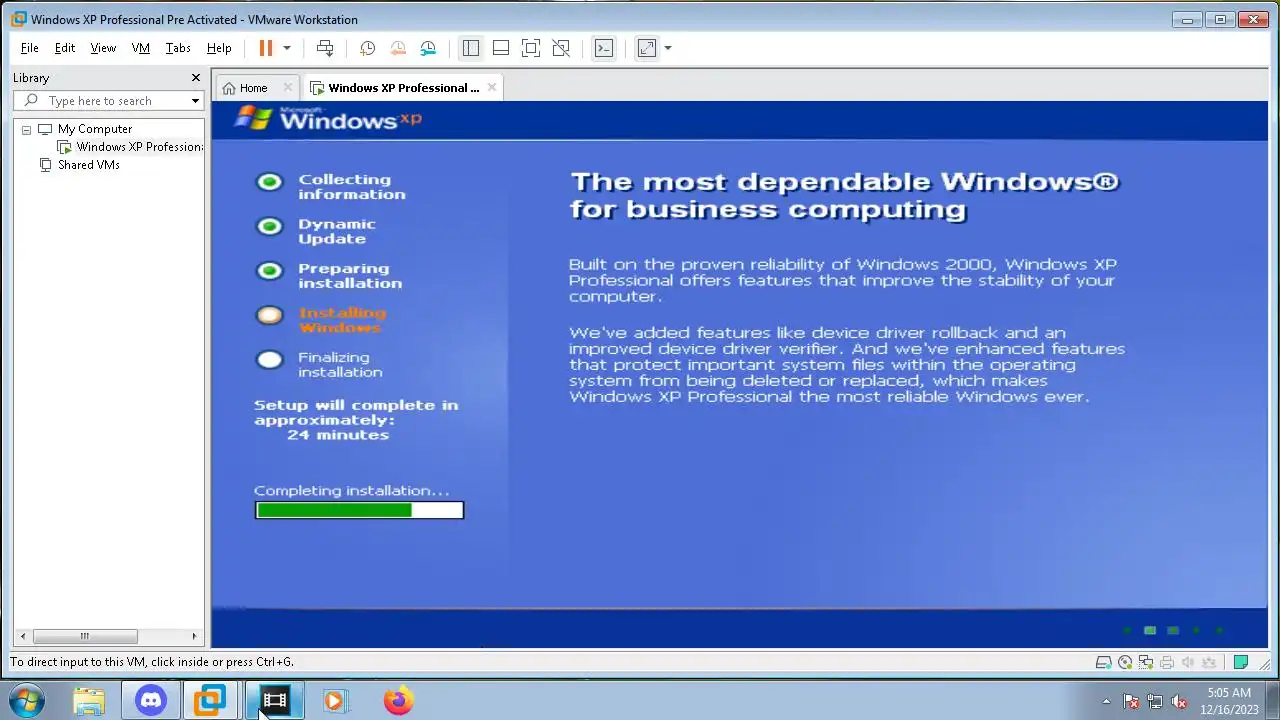Toggle the thumbnail bar view button

[501, 48]
